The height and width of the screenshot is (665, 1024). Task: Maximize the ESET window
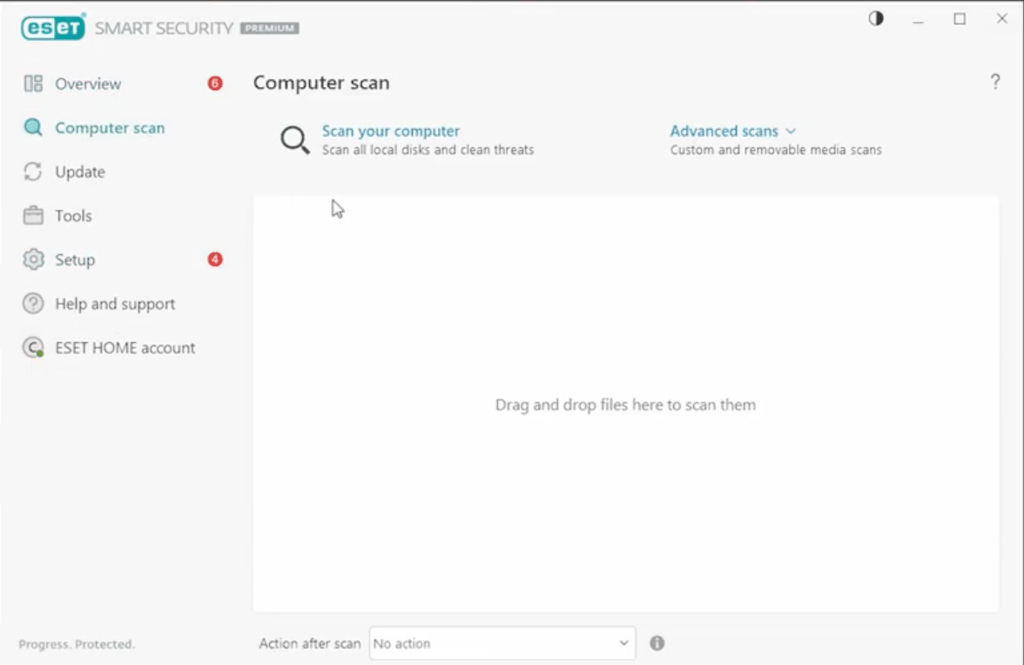[959, 19]
